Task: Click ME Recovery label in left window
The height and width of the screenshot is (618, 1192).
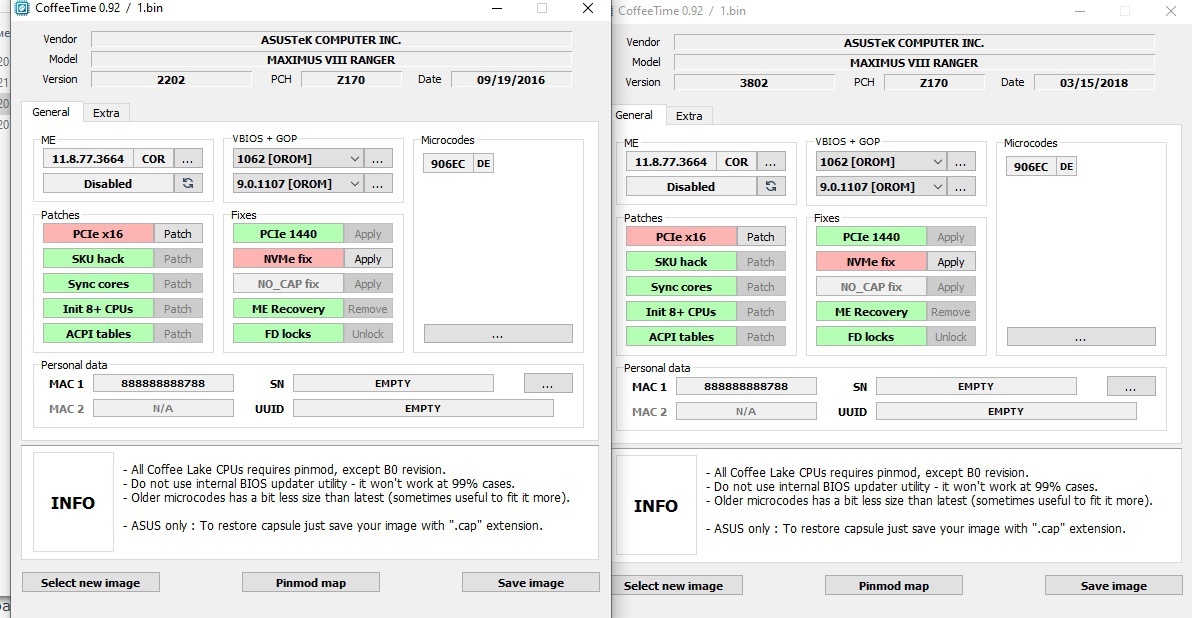Action: click(x=288, y=309)
